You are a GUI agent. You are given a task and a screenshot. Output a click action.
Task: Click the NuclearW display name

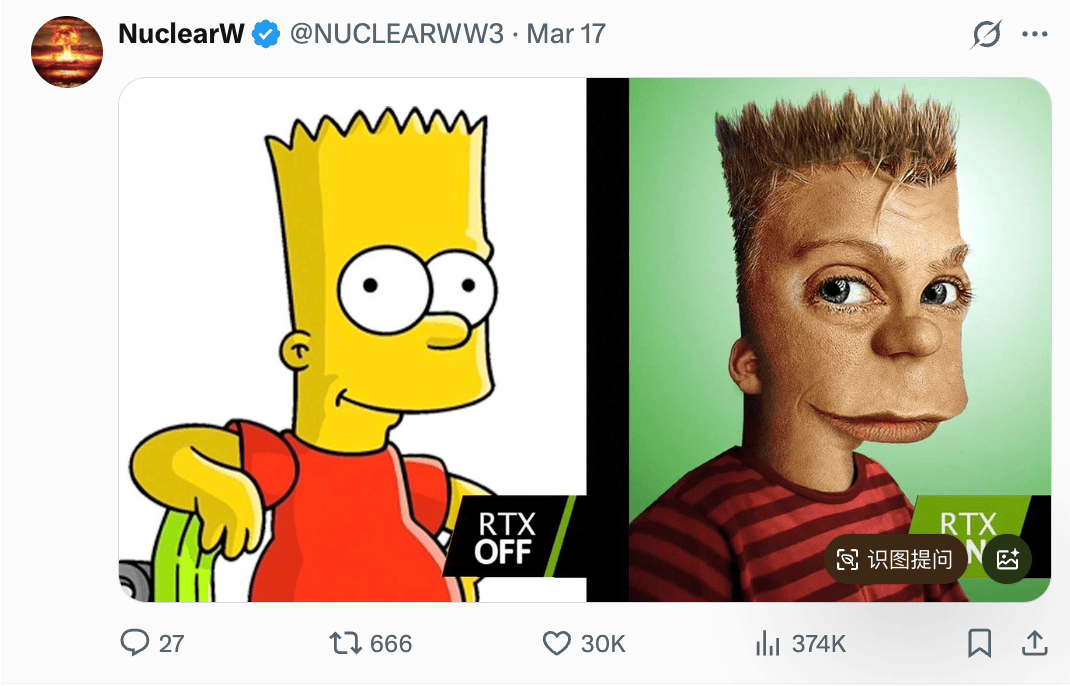pyautogui.click(x=181, y=34)
